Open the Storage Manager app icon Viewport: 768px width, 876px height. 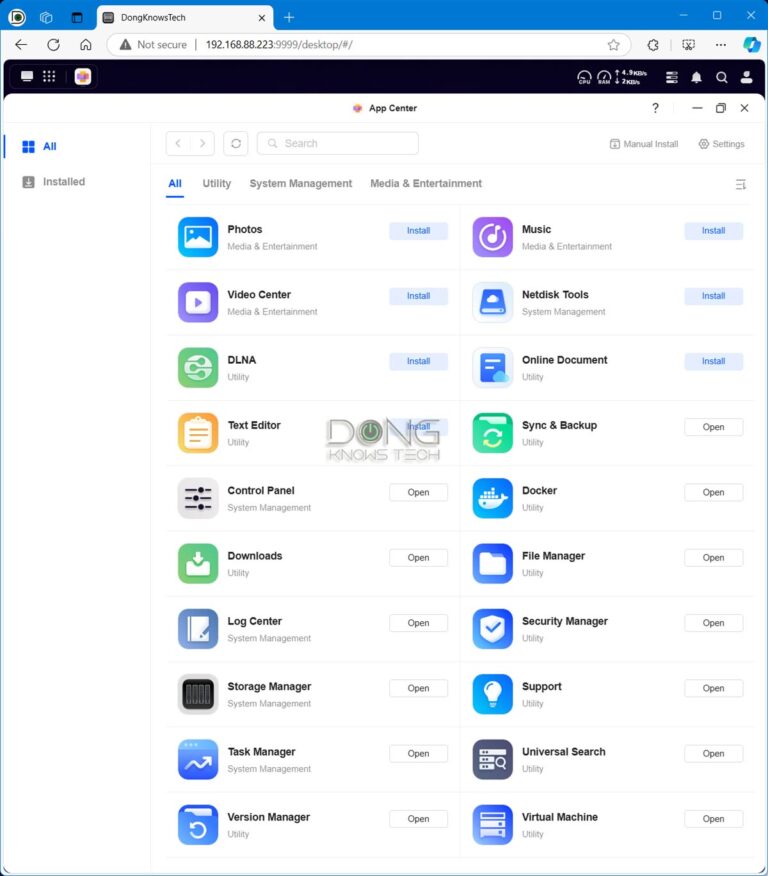coord(198,694)
